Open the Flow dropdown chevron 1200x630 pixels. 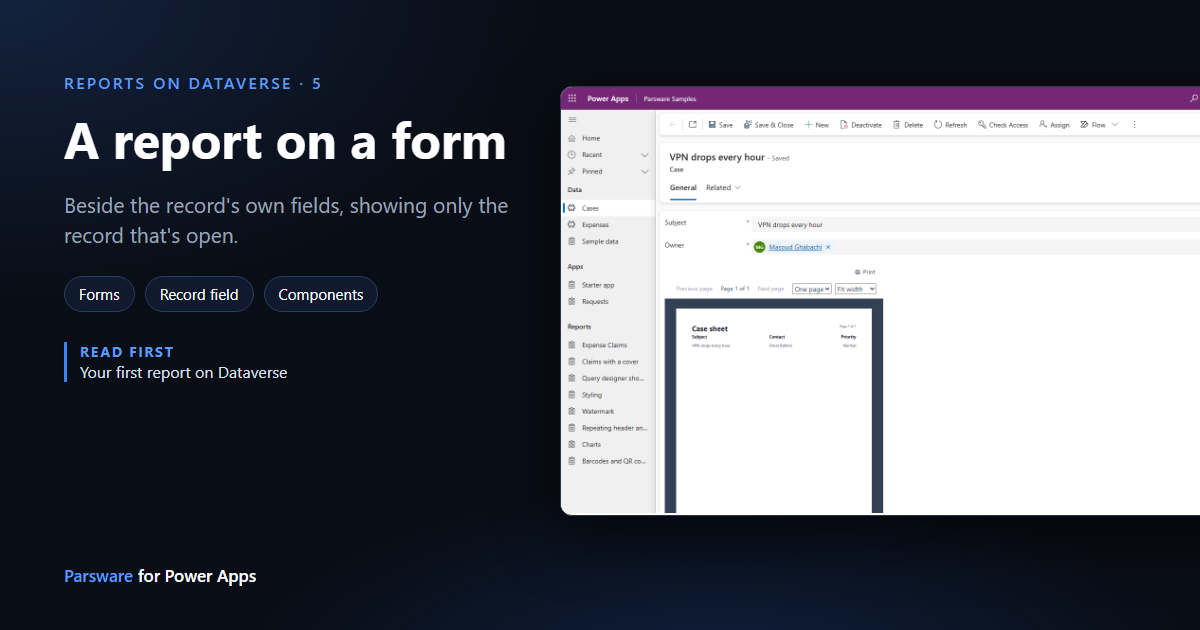[1115, 125]
